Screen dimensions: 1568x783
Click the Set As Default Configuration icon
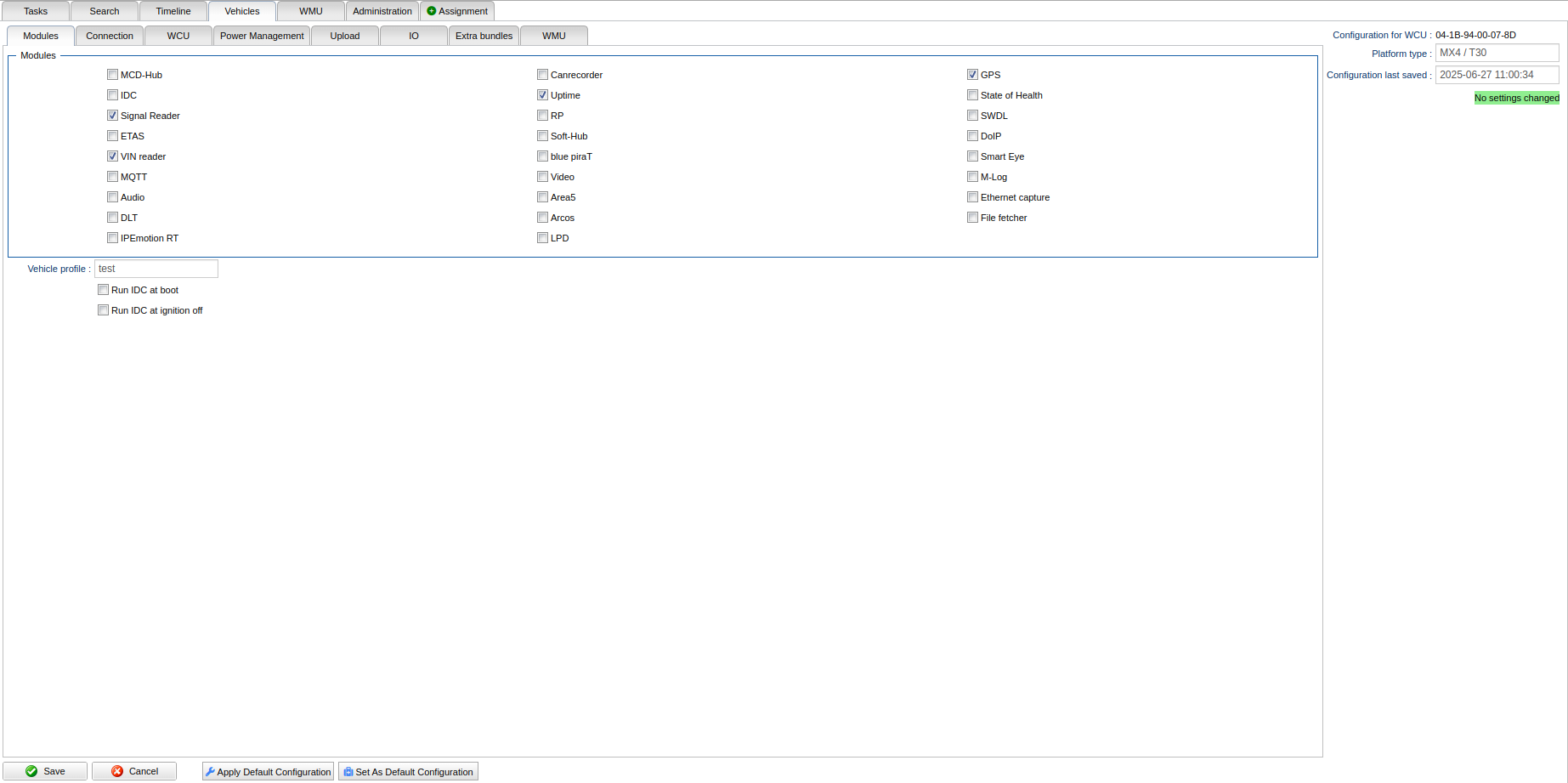tap(348, 772)
